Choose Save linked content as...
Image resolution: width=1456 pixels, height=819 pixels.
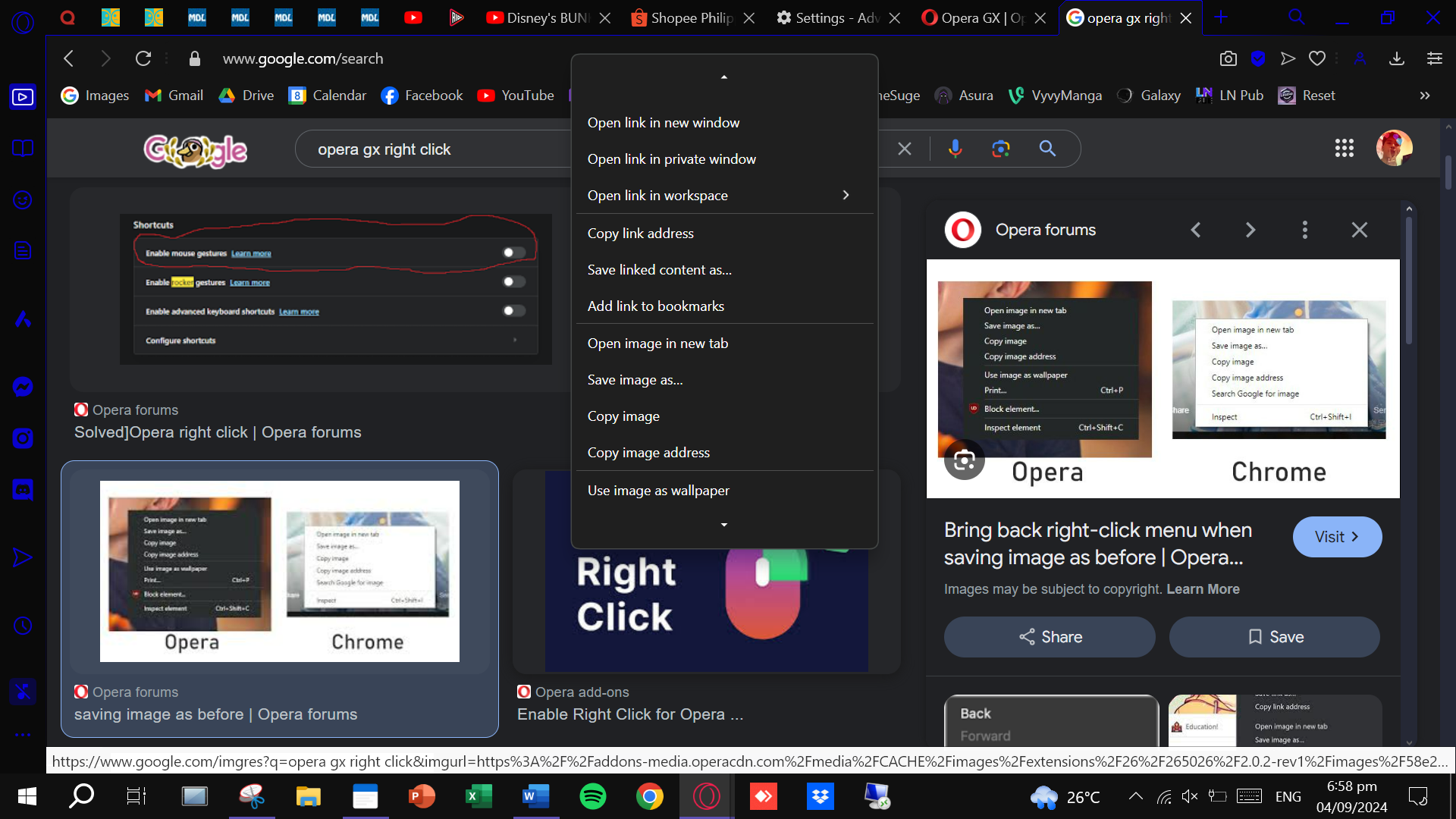point(724,270)
